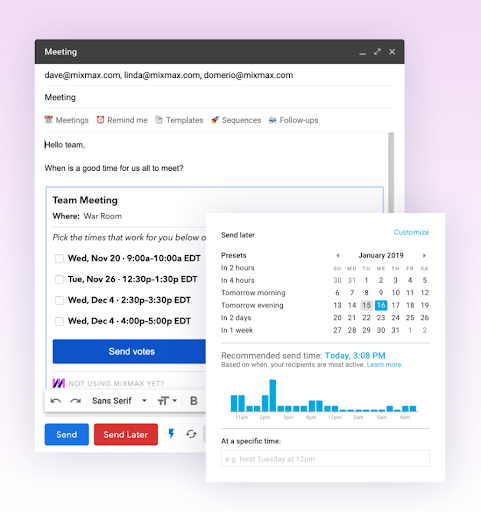
Task: Open Sequences menu
Action: [236, 120]
